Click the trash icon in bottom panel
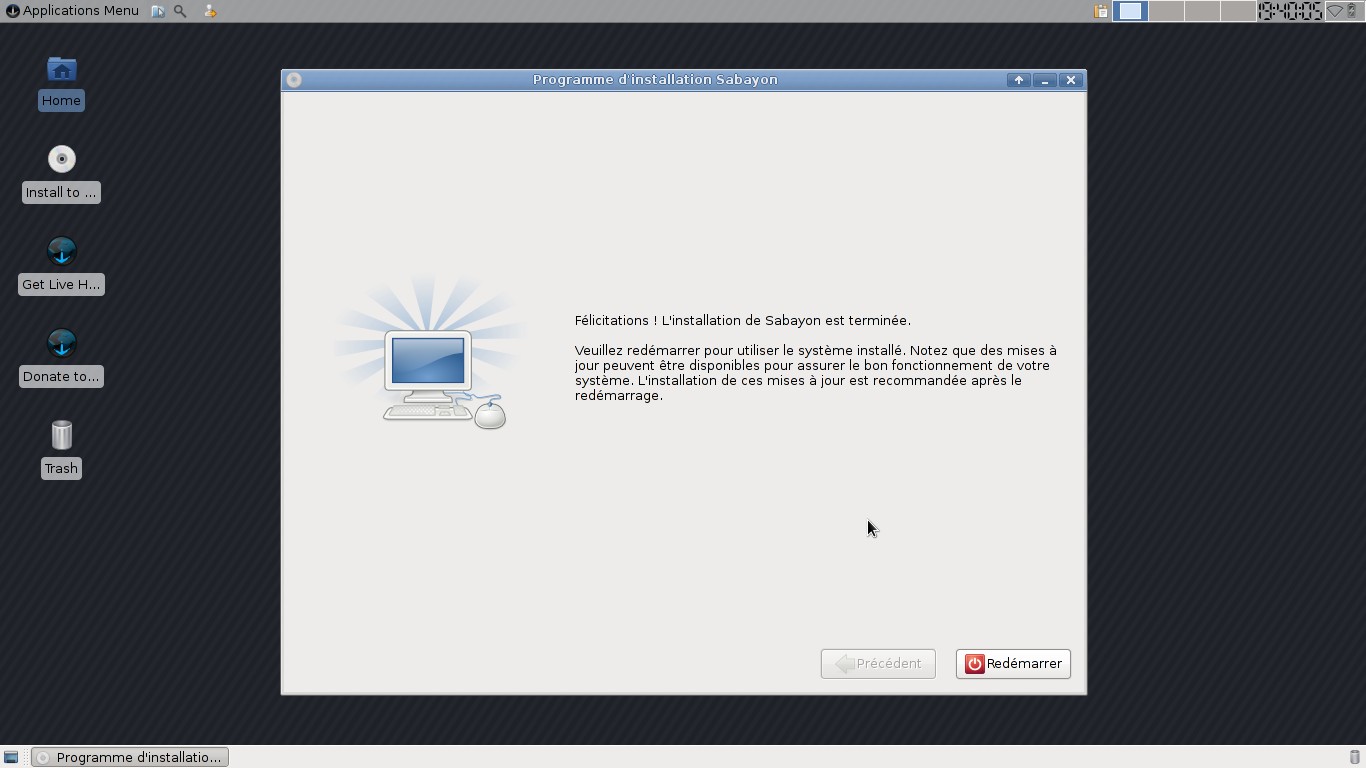The width and height of the screenshot is (1366, 768). pyautogui.click(x=1355, y=757)
